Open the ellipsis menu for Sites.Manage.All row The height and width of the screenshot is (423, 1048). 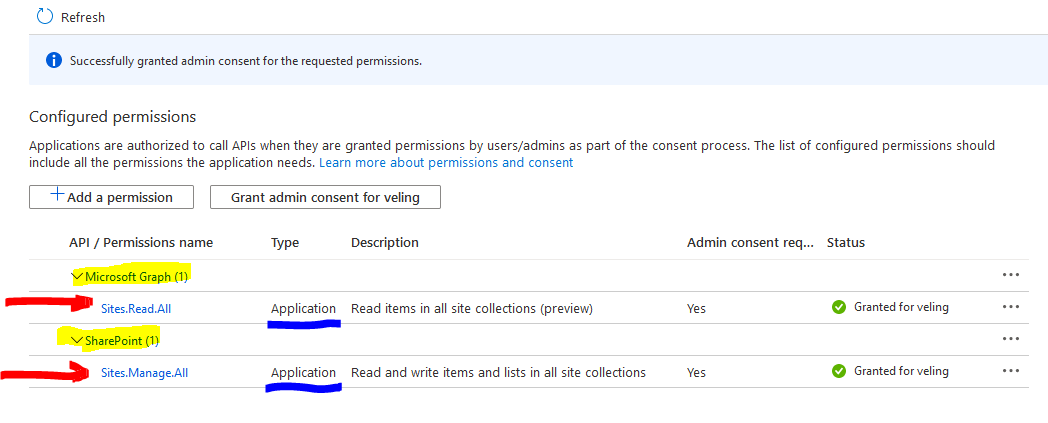[1011, 371]
